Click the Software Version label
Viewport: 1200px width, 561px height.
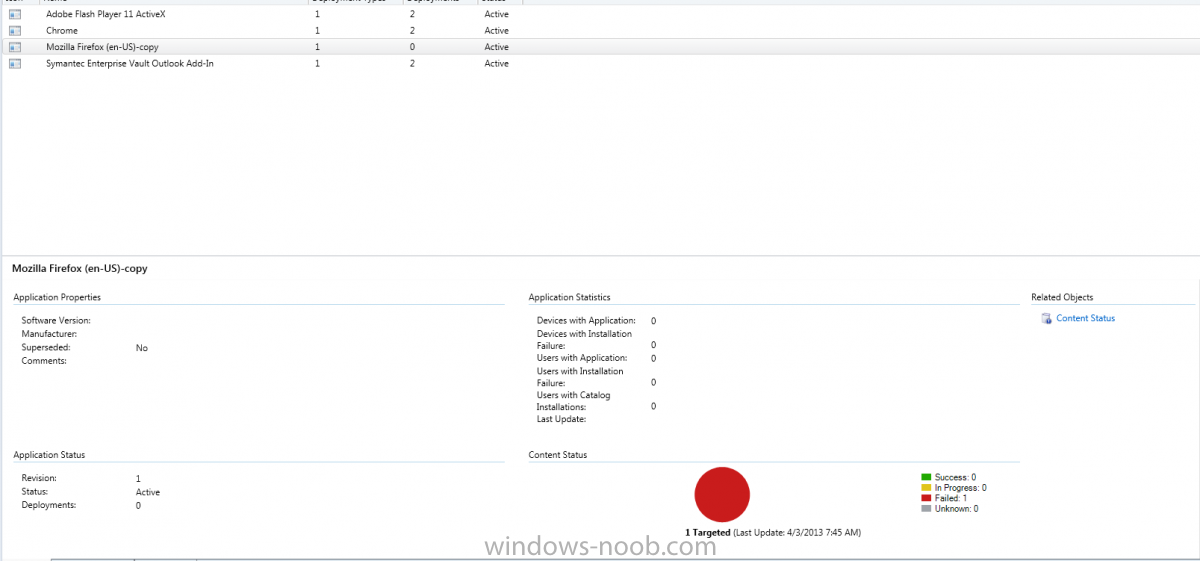tap(56, 321)
